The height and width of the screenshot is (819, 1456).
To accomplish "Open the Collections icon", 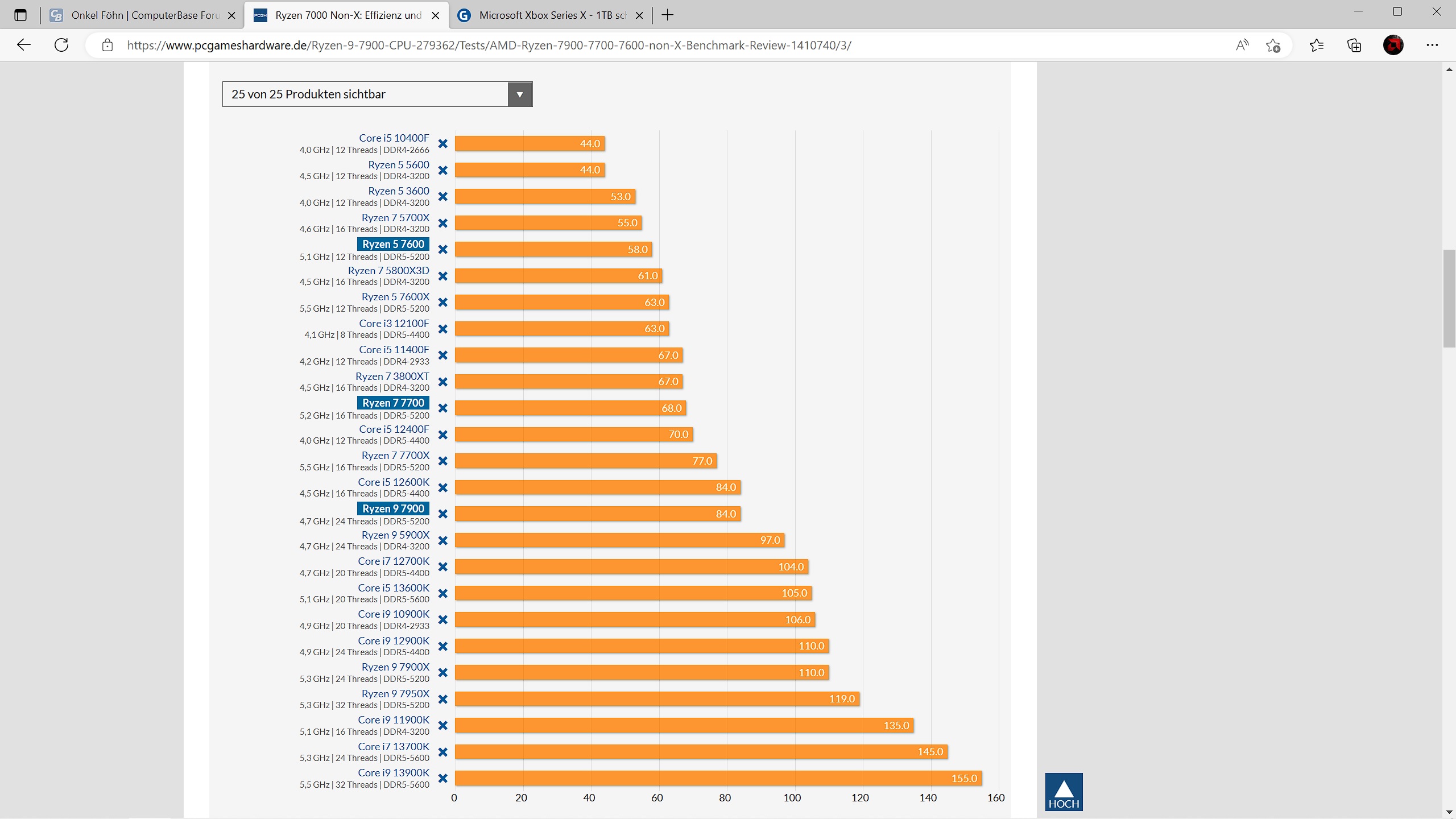I will coord(1354,45).
